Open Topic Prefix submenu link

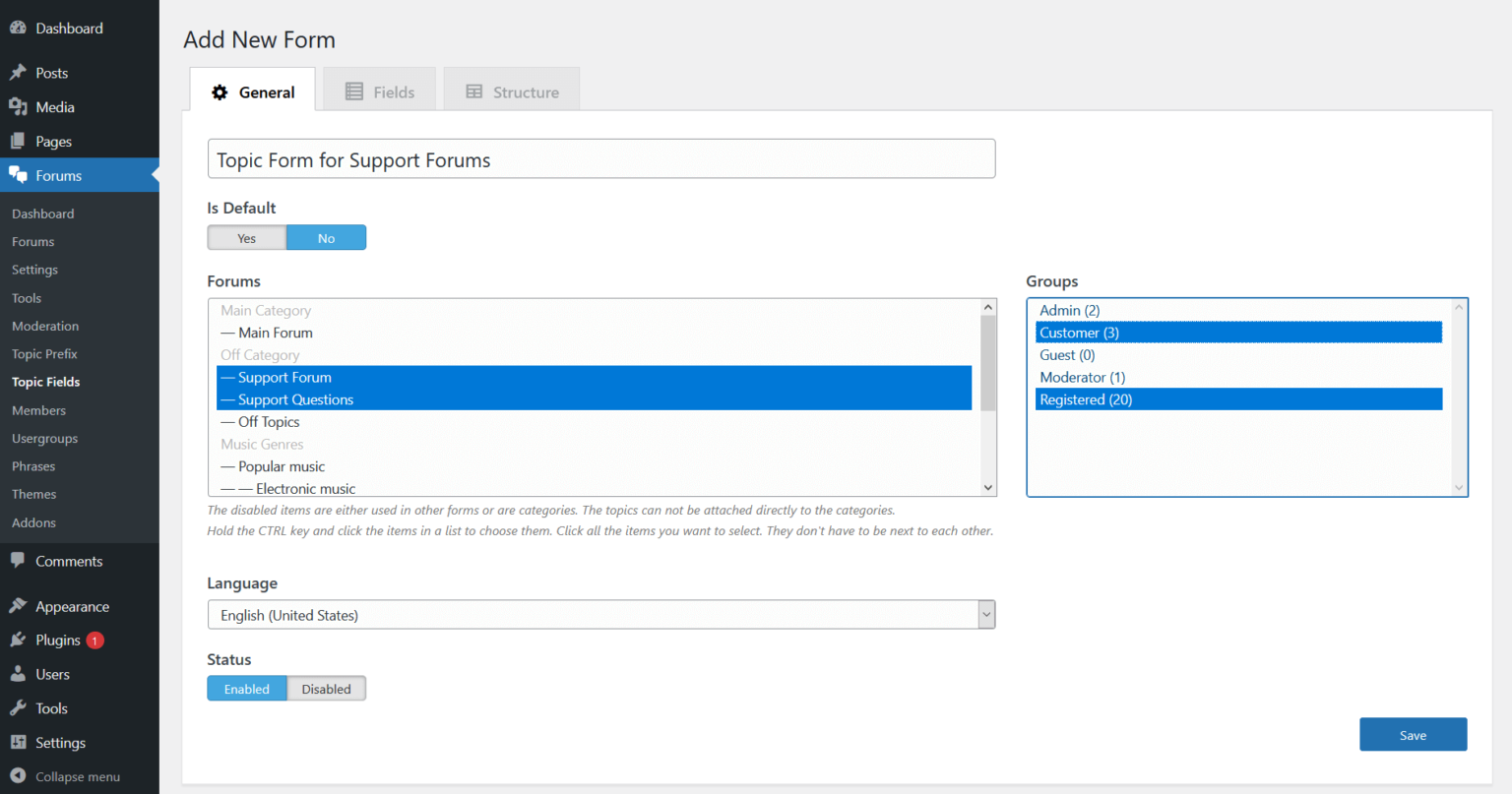(x=44, y=354)
